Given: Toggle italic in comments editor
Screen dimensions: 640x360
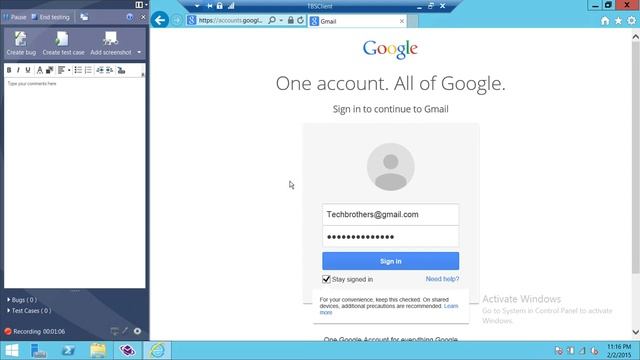Looking at the screenshot, I should (18, 70).
